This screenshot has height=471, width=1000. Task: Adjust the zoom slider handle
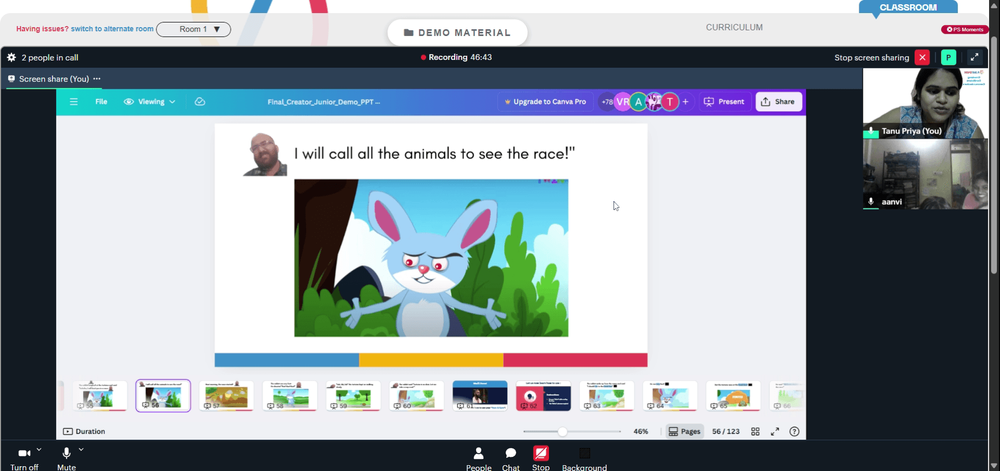[562, 431]
